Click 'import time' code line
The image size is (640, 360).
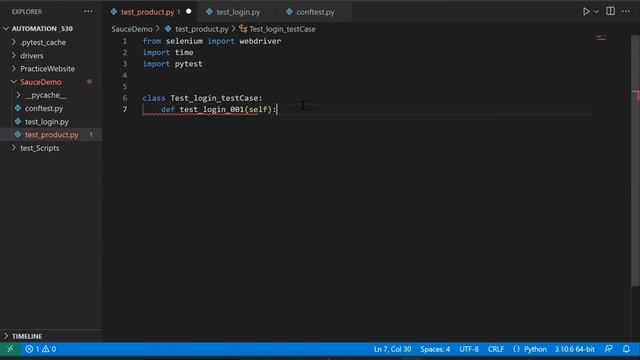(x=168, y=53)
